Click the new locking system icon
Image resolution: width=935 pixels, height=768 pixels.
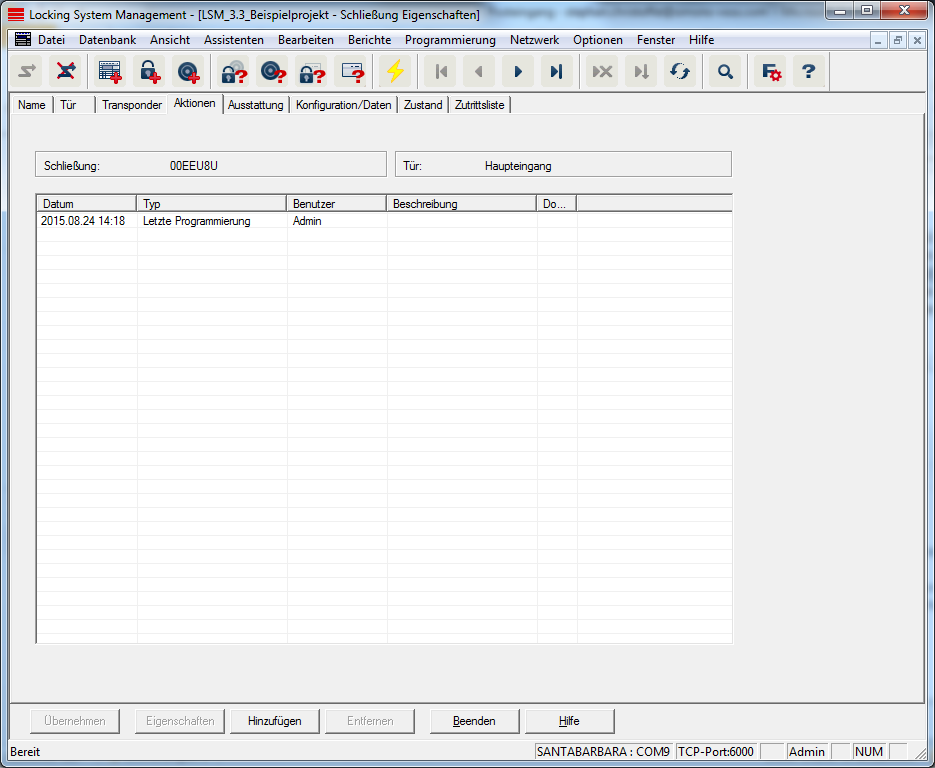110,72
